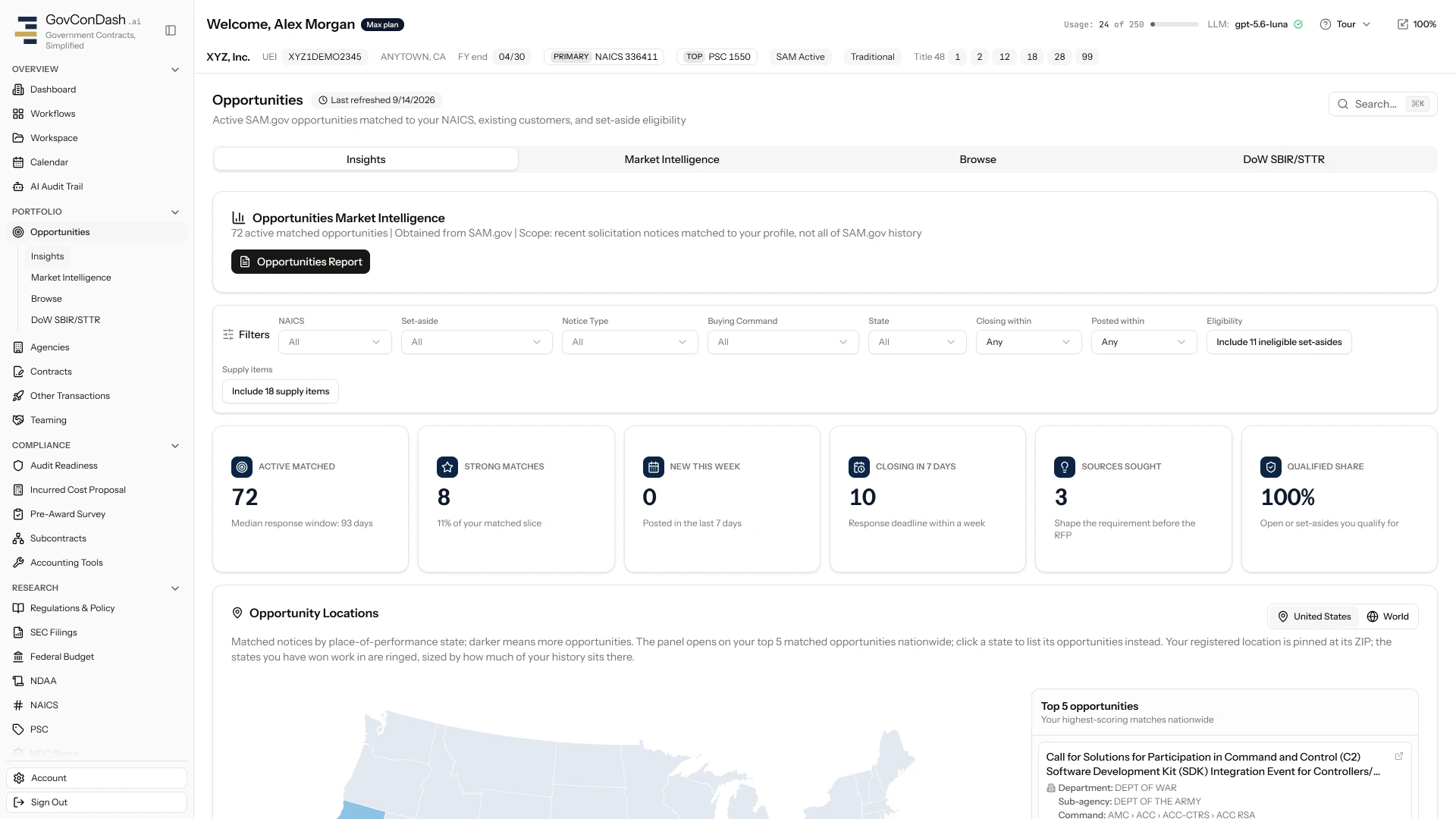Open Browse sidebar sub-item
The width and height of the screenshot is (1456, 819).
(46, 299)
